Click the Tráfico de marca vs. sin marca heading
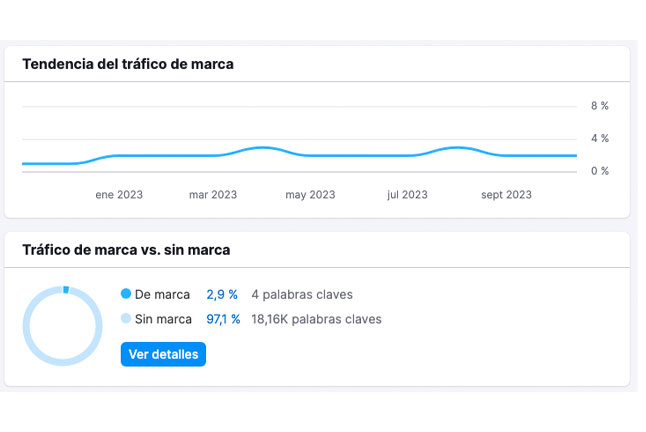646x432 pixels. [126, 249]
